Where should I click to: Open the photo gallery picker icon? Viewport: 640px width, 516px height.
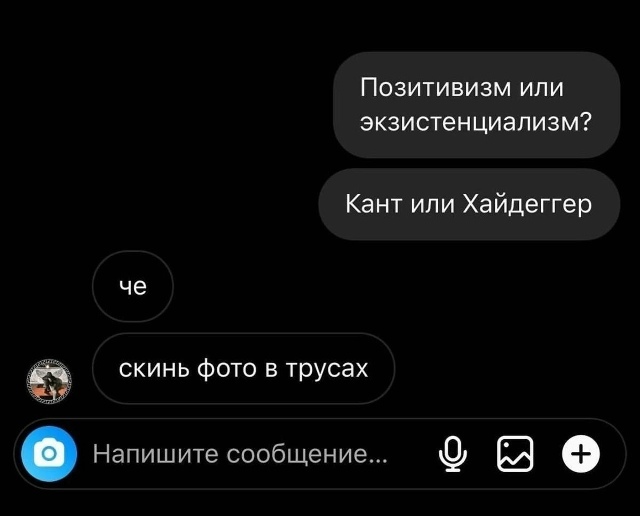[x=515, y=454]
